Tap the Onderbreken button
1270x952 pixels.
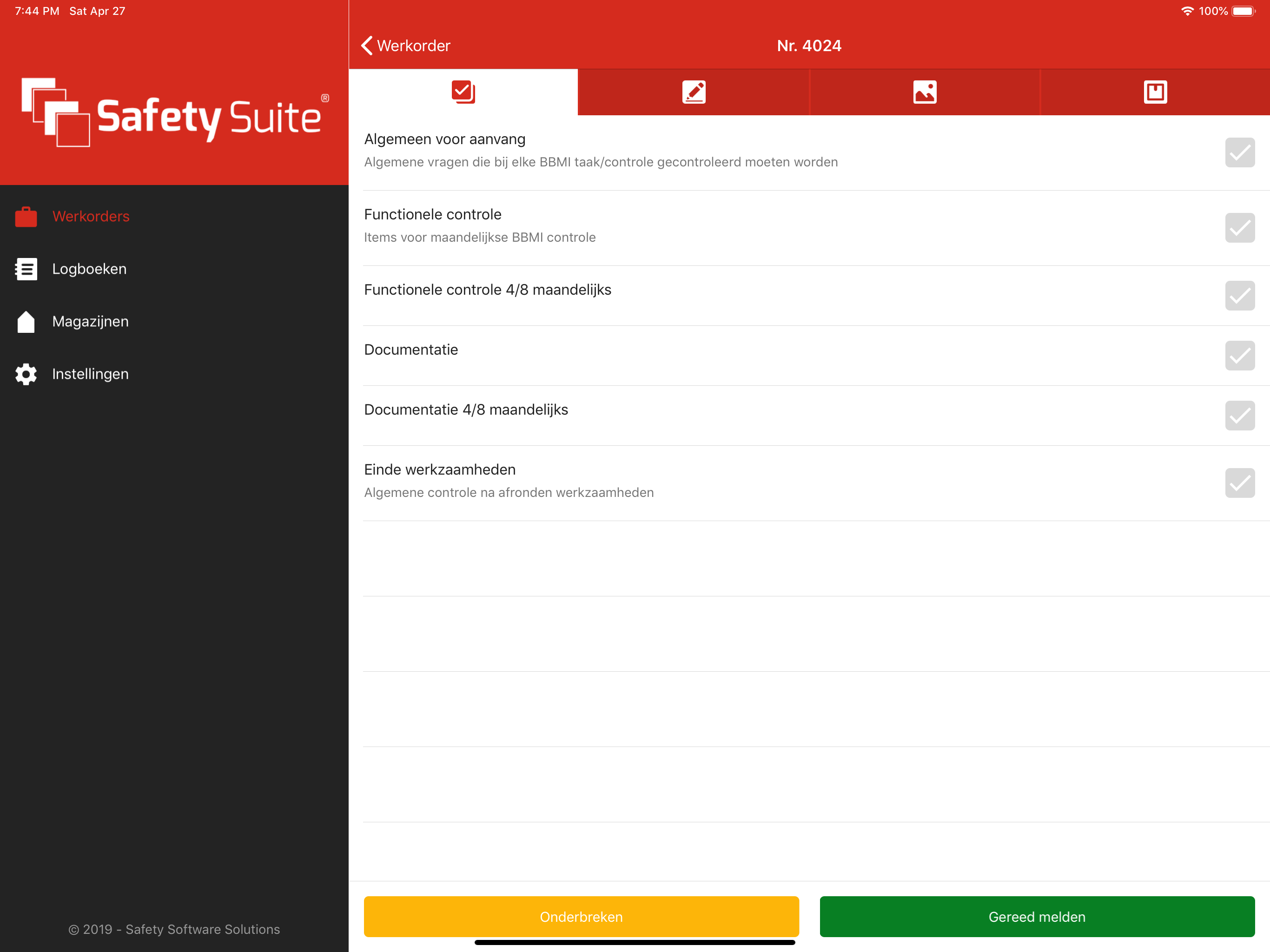(581, 916)
